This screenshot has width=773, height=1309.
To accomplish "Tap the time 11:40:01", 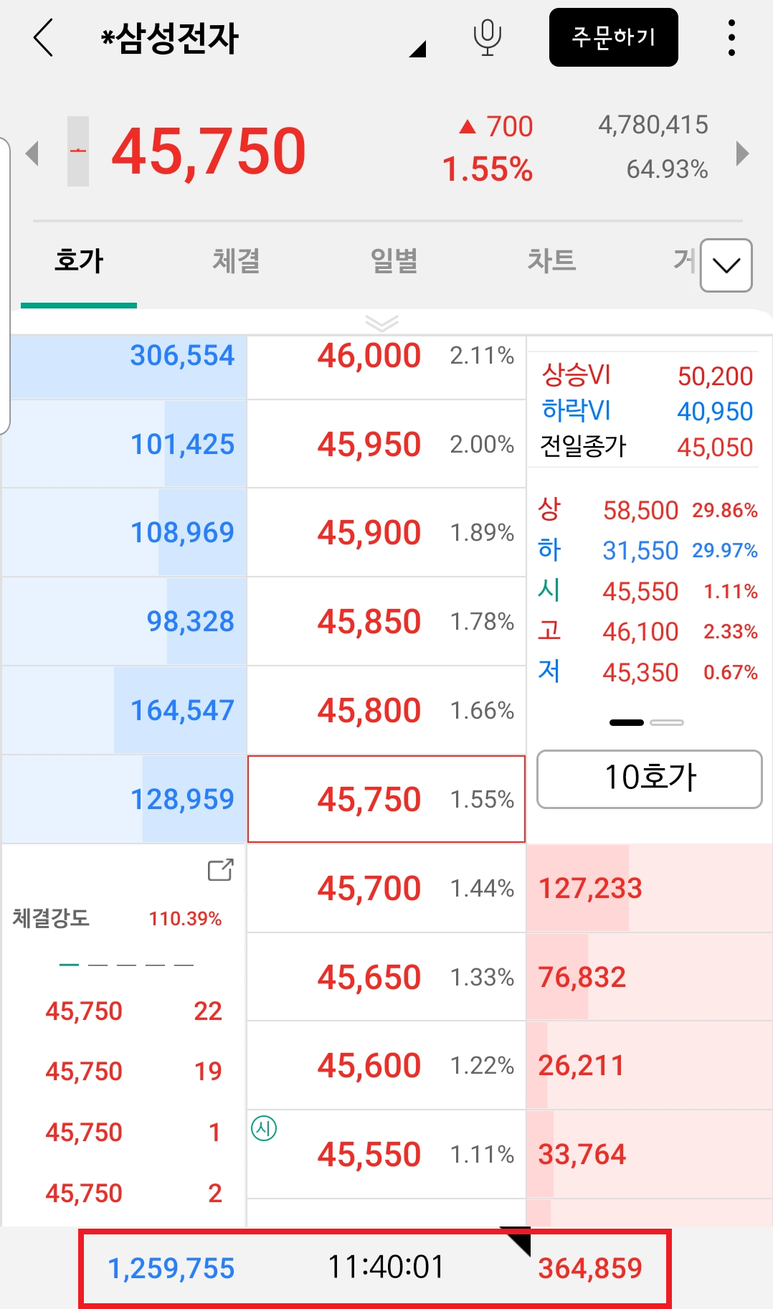I will tap(385, 1268).
